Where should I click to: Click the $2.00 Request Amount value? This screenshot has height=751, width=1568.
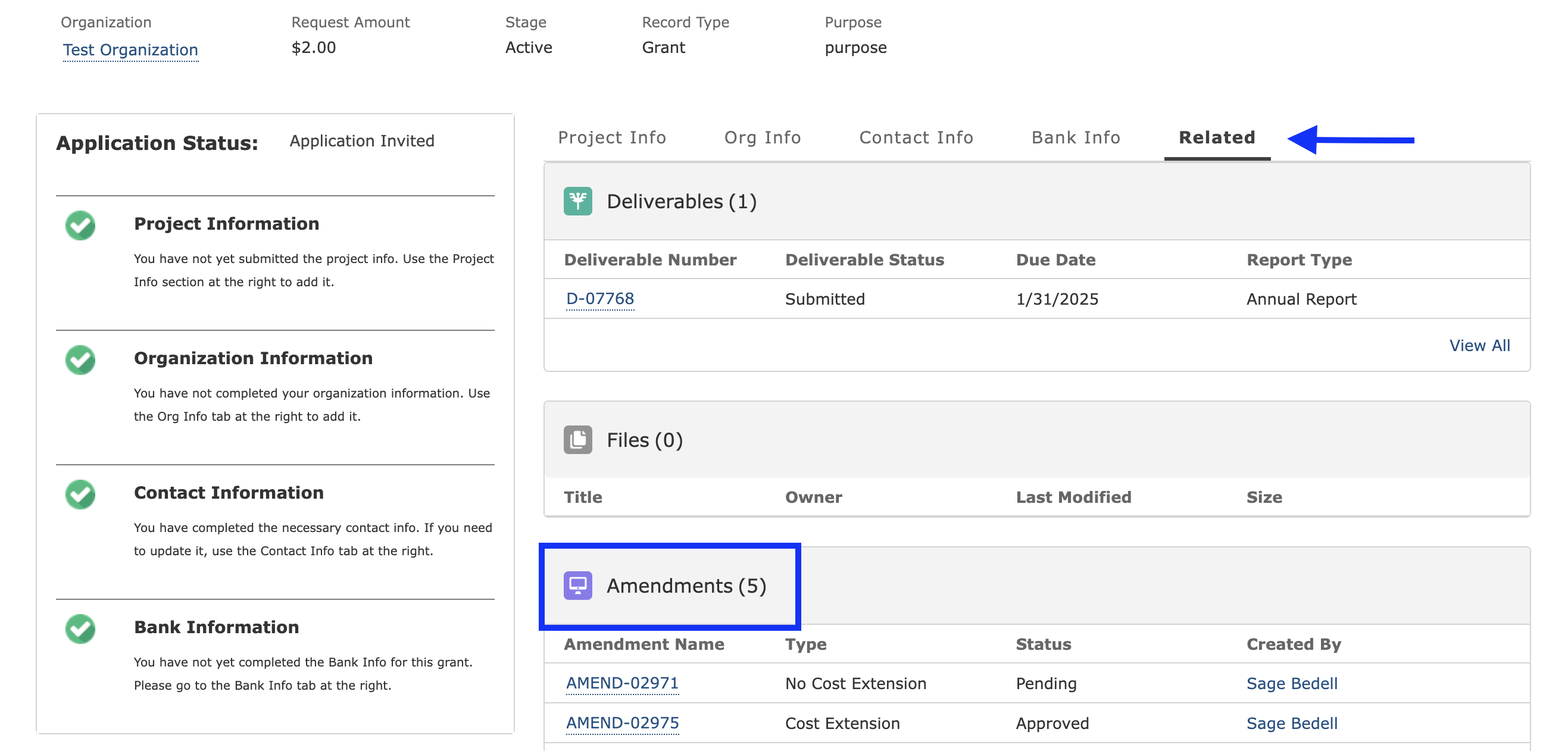coord(314,48)
